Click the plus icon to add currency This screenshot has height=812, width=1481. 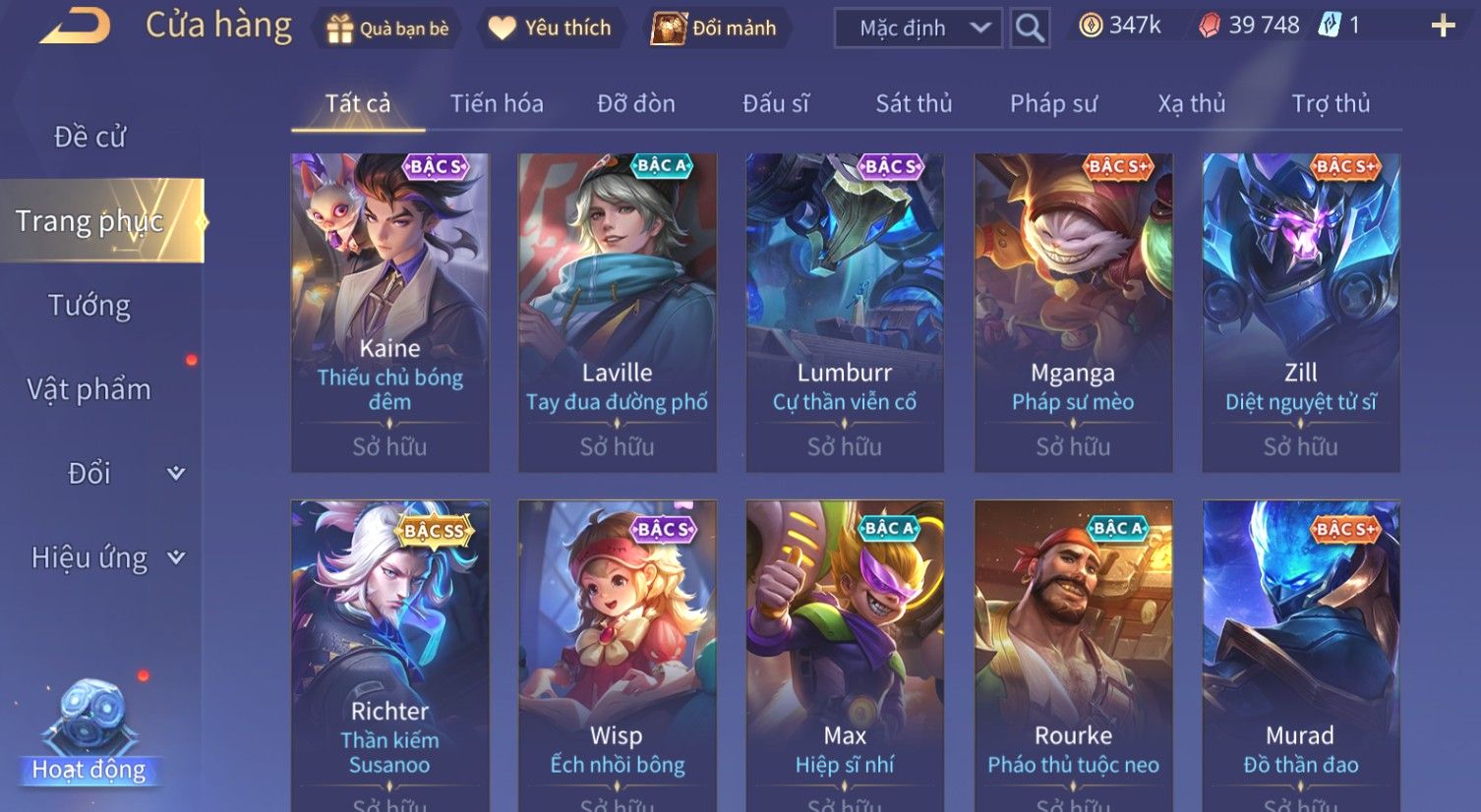[1443, 26]
